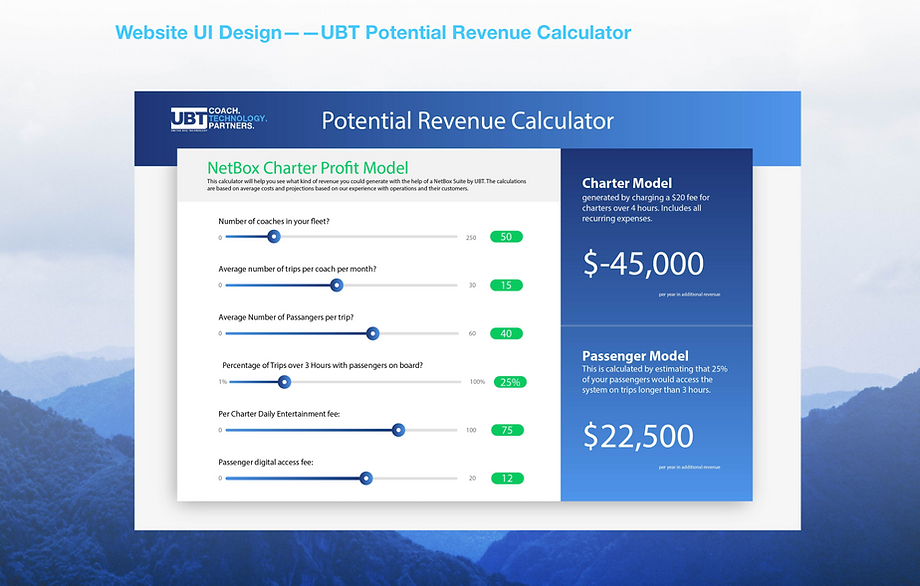
Task: Click the $-45,000 charter revenue figure
Action: (643, 263)
